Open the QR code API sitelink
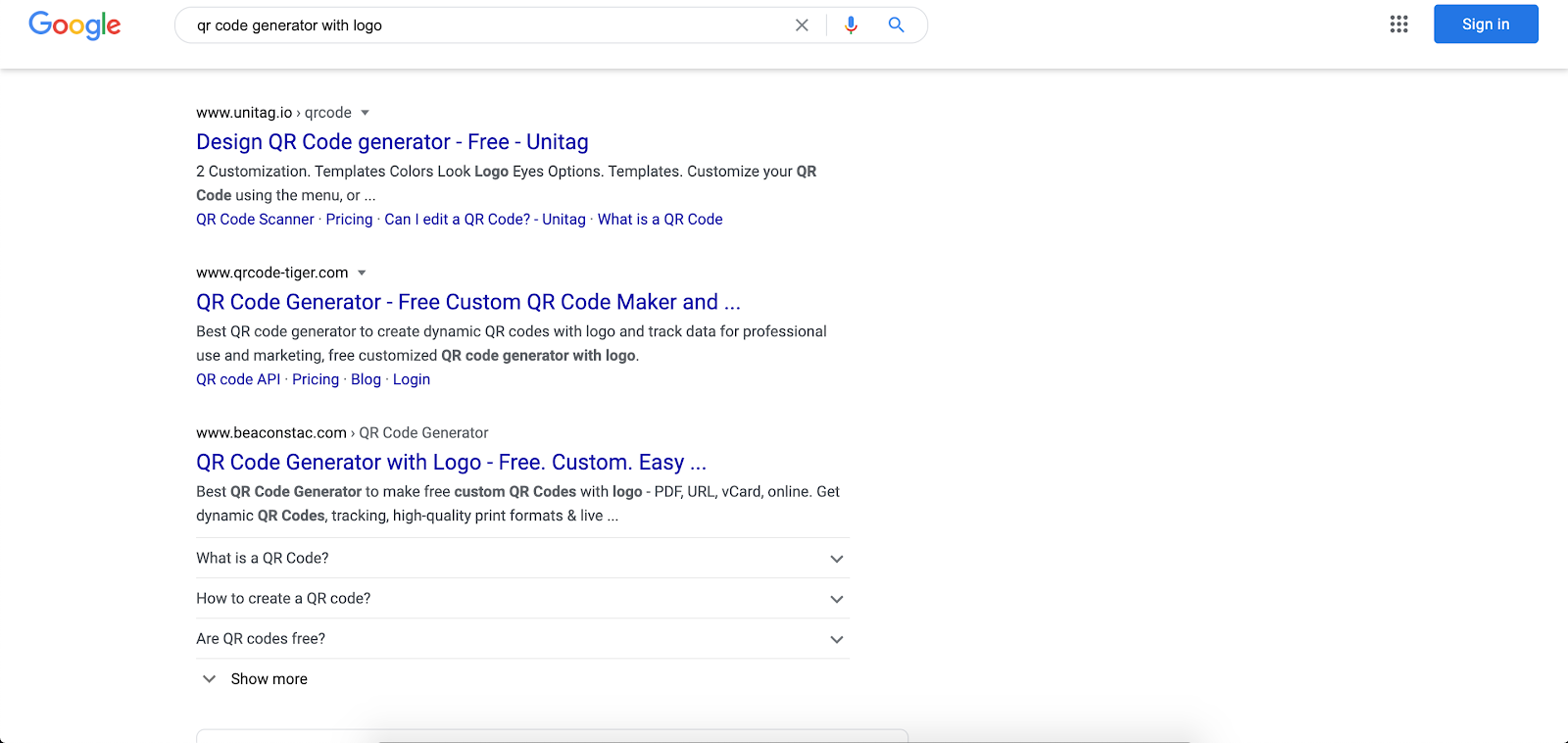1568x743 pixels. [x=238, y=379]
